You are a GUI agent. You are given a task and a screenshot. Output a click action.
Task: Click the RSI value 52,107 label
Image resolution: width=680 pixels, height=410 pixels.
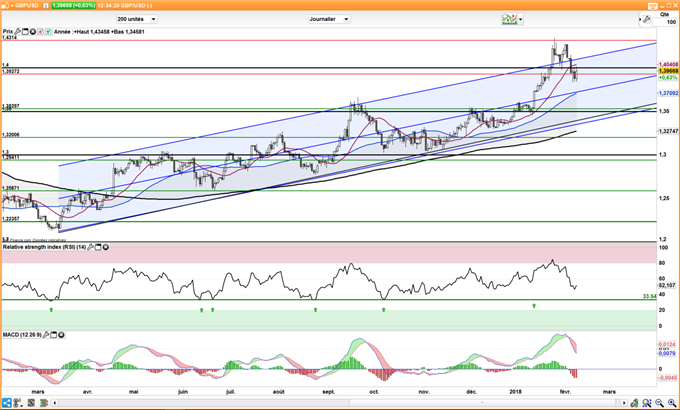coord(667,285)
